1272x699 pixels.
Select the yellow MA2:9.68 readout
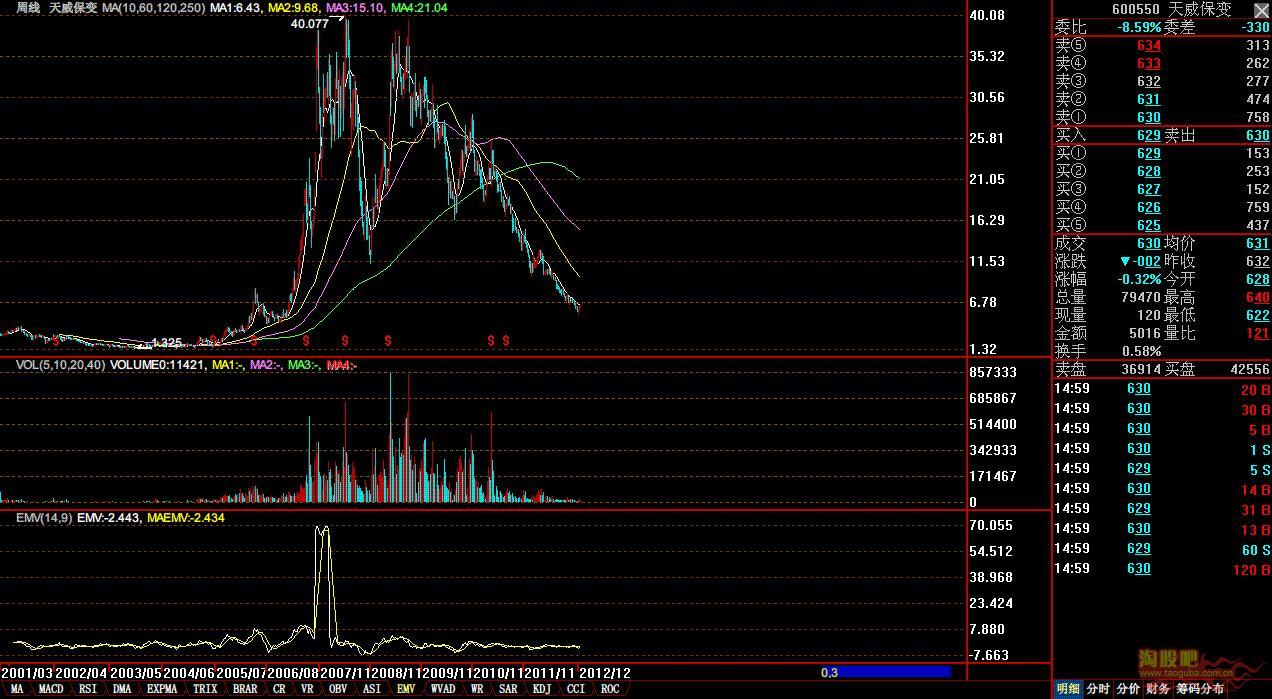click(294, 7)
